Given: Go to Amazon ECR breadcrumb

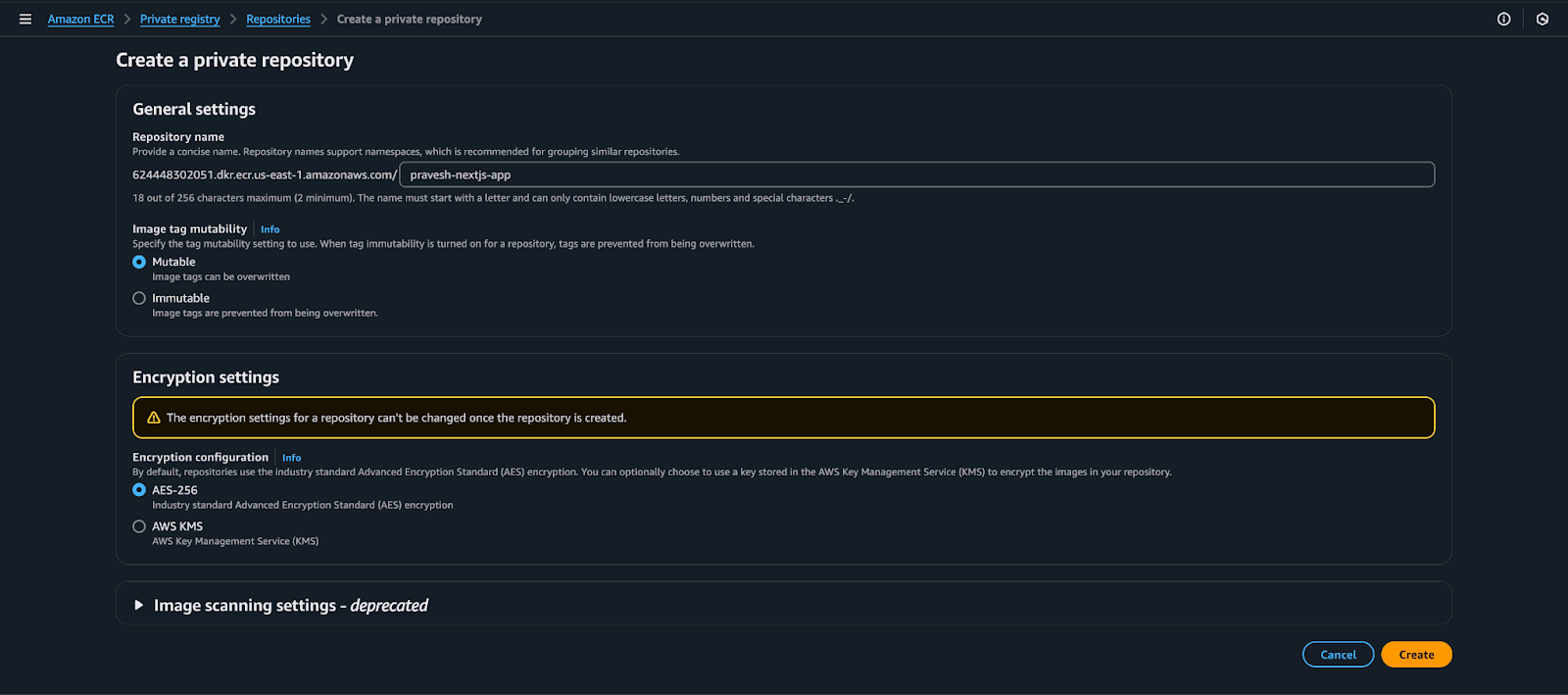Looking at the screenshot, I should tap(80, 20).
